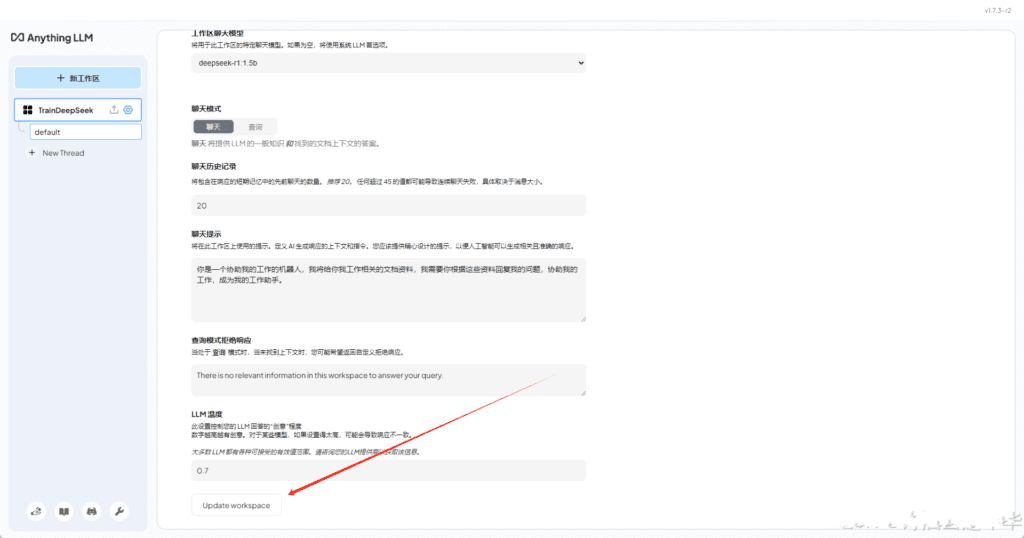Screen dimensions: 1024x538
Task: Click the Update workspace button
Action: (x=236, y=505)
